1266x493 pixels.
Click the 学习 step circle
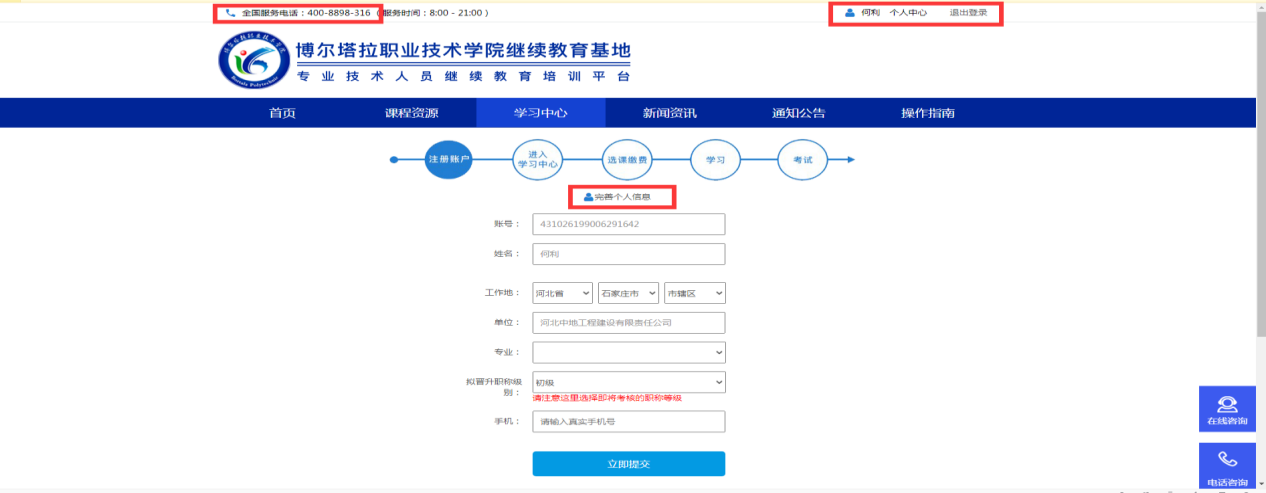(x=715, y=159)
